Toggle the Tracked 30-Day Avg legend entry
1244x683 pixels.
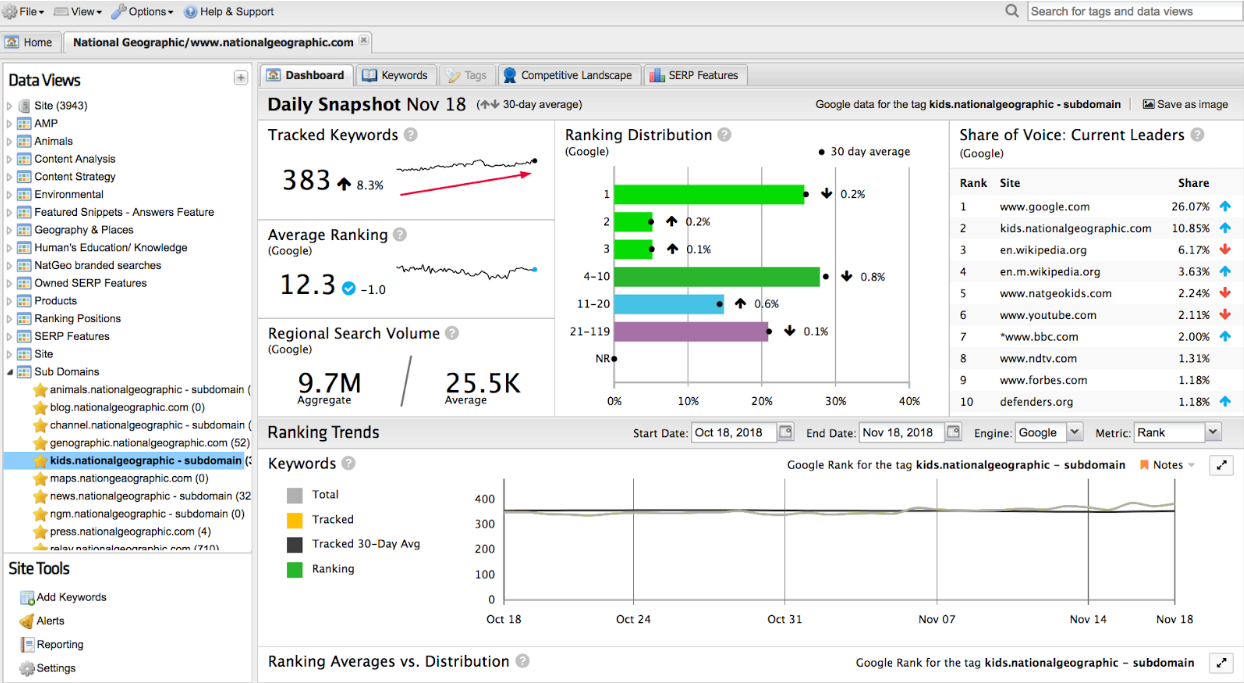click(x=295, y=545)
